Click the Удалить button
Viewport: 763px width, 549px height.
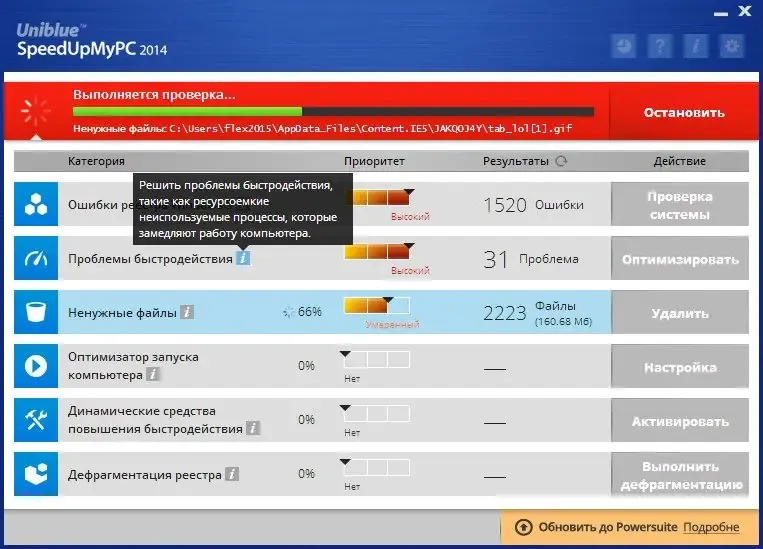680,313
